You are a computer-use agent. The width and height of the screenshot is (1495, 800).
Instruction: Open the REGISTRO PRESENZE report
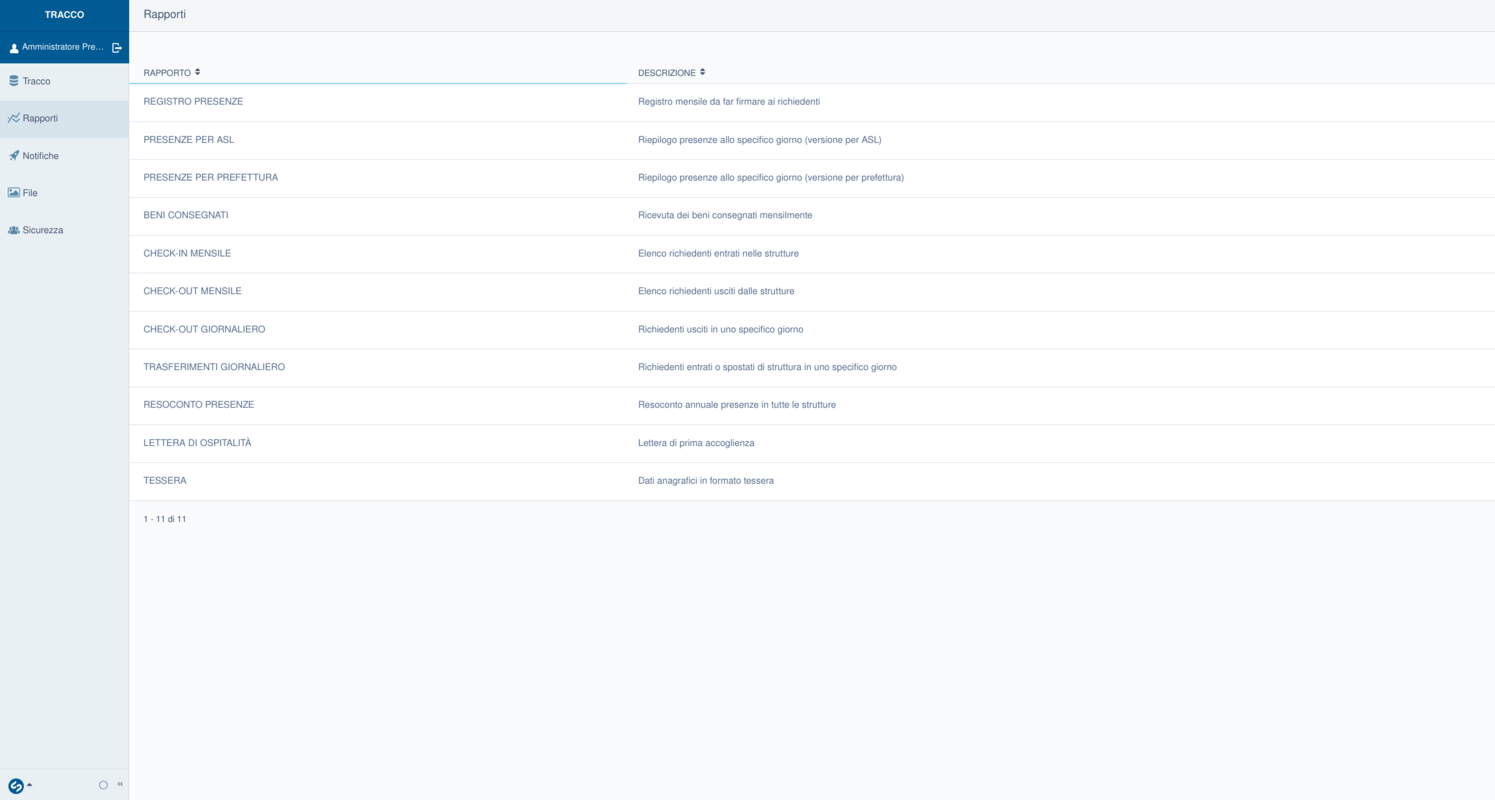[x=193, y=102]
